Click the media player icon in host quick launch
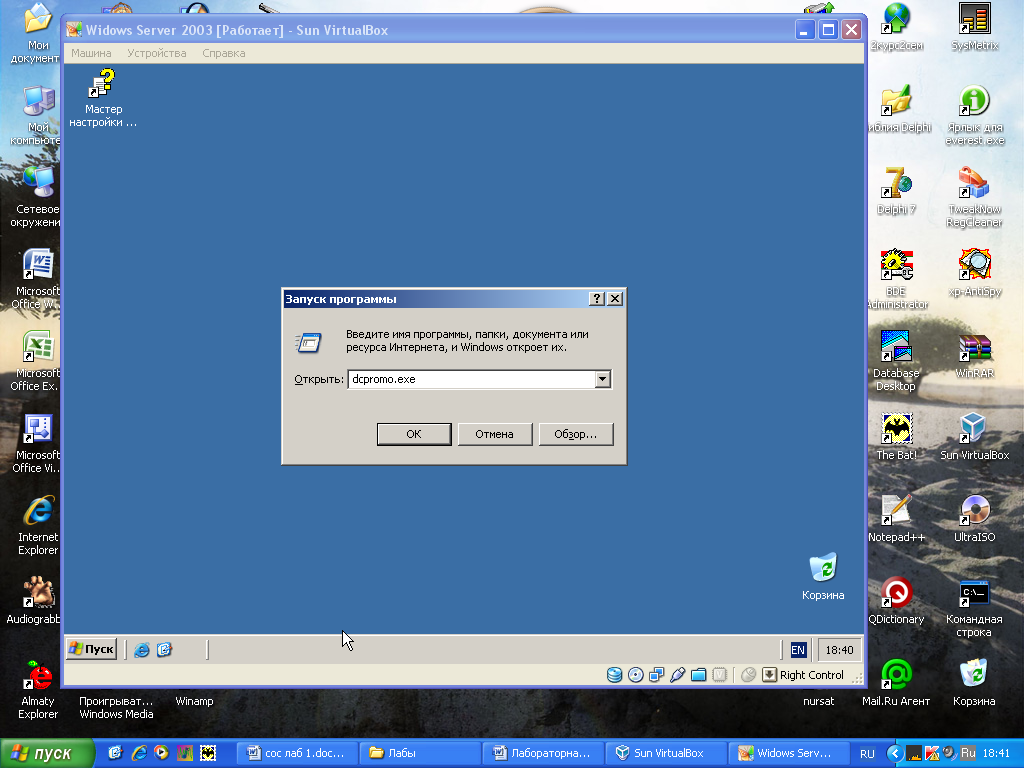The height and width of the screenshot is (768, 1024). coord(161,753)
